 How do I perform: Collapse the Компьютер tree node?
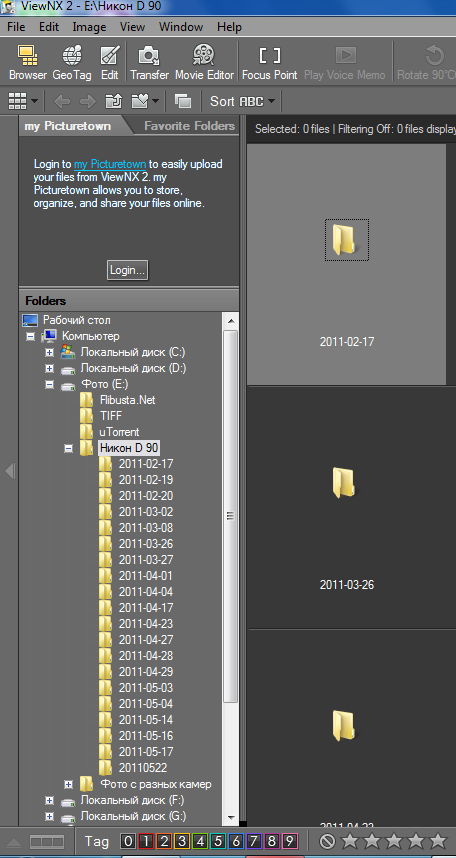point(30,337)
